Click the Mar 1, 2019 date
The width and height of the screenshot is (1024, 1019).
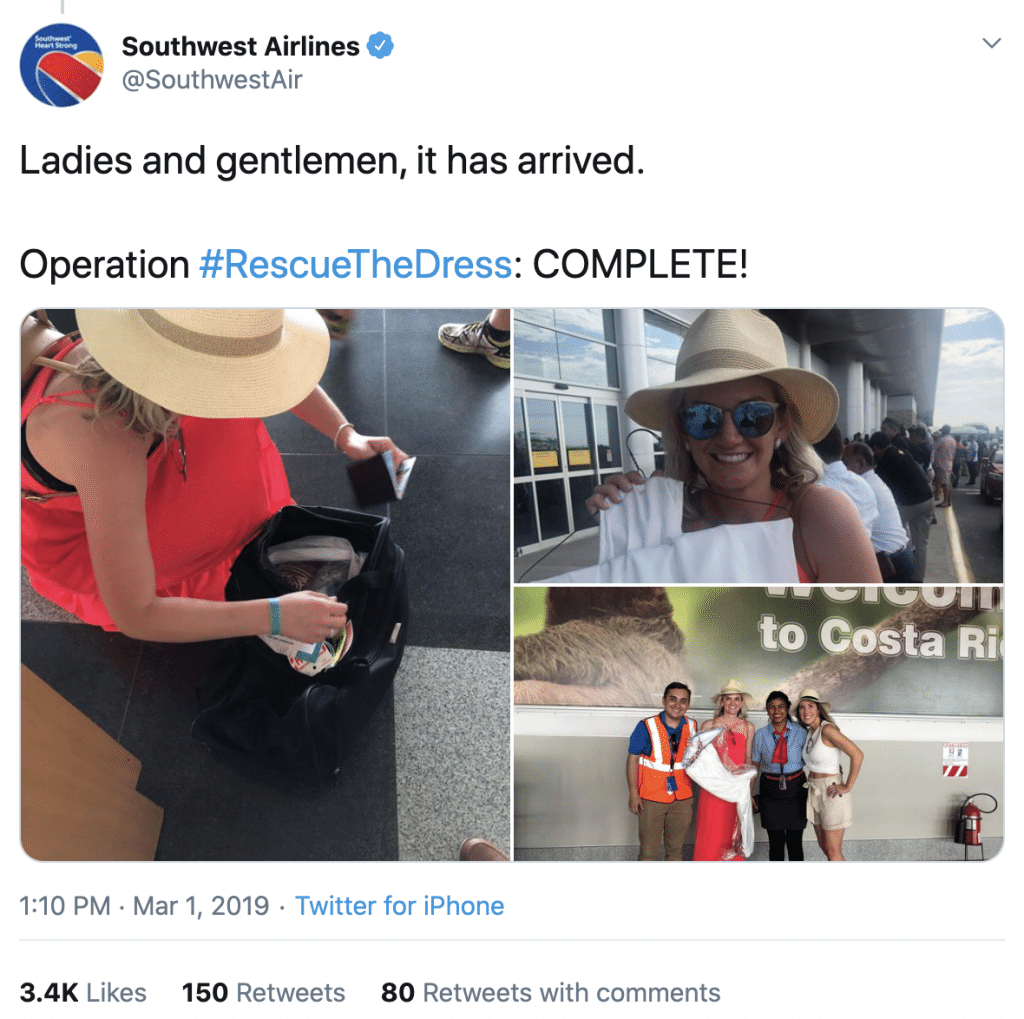(x=201, y=906)
